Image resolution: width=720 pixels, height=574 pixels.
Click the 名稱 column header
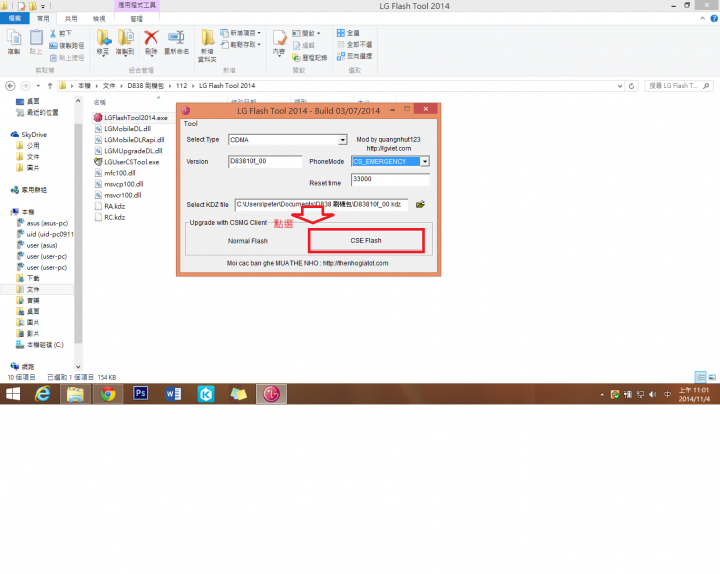(x=100, y=102)
